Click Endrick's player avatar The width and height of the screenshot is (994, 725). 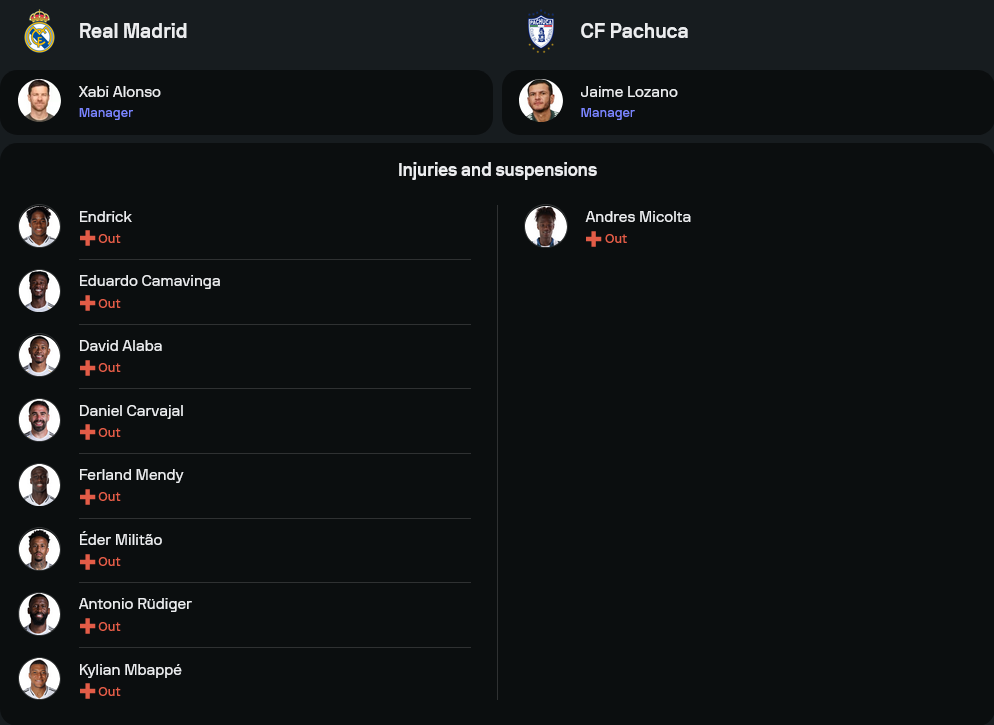coord(40,227)
